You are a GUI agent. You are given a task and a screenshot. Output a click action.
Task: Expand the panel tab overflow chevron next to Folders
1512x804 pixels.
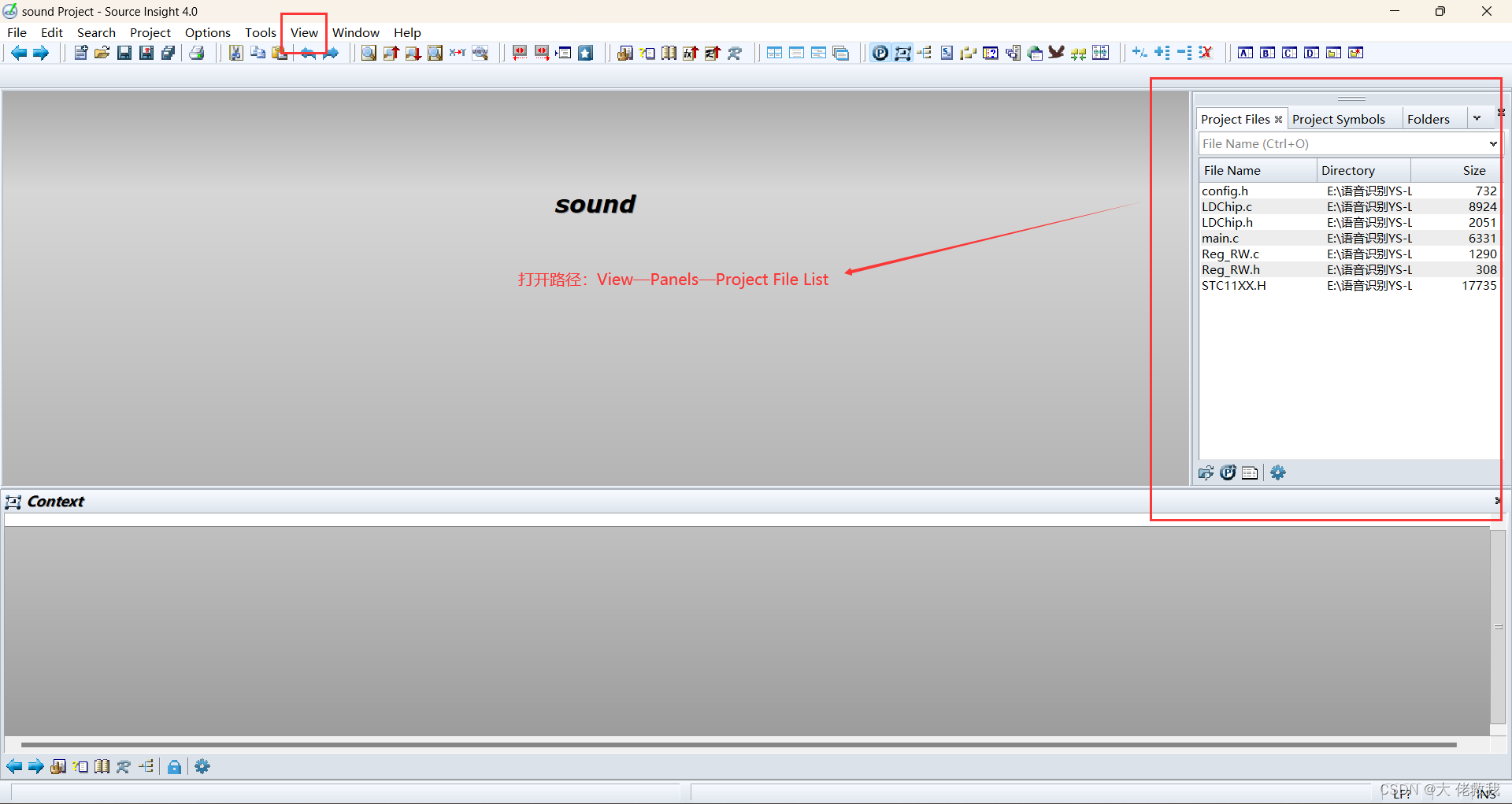click(1478, 117)
